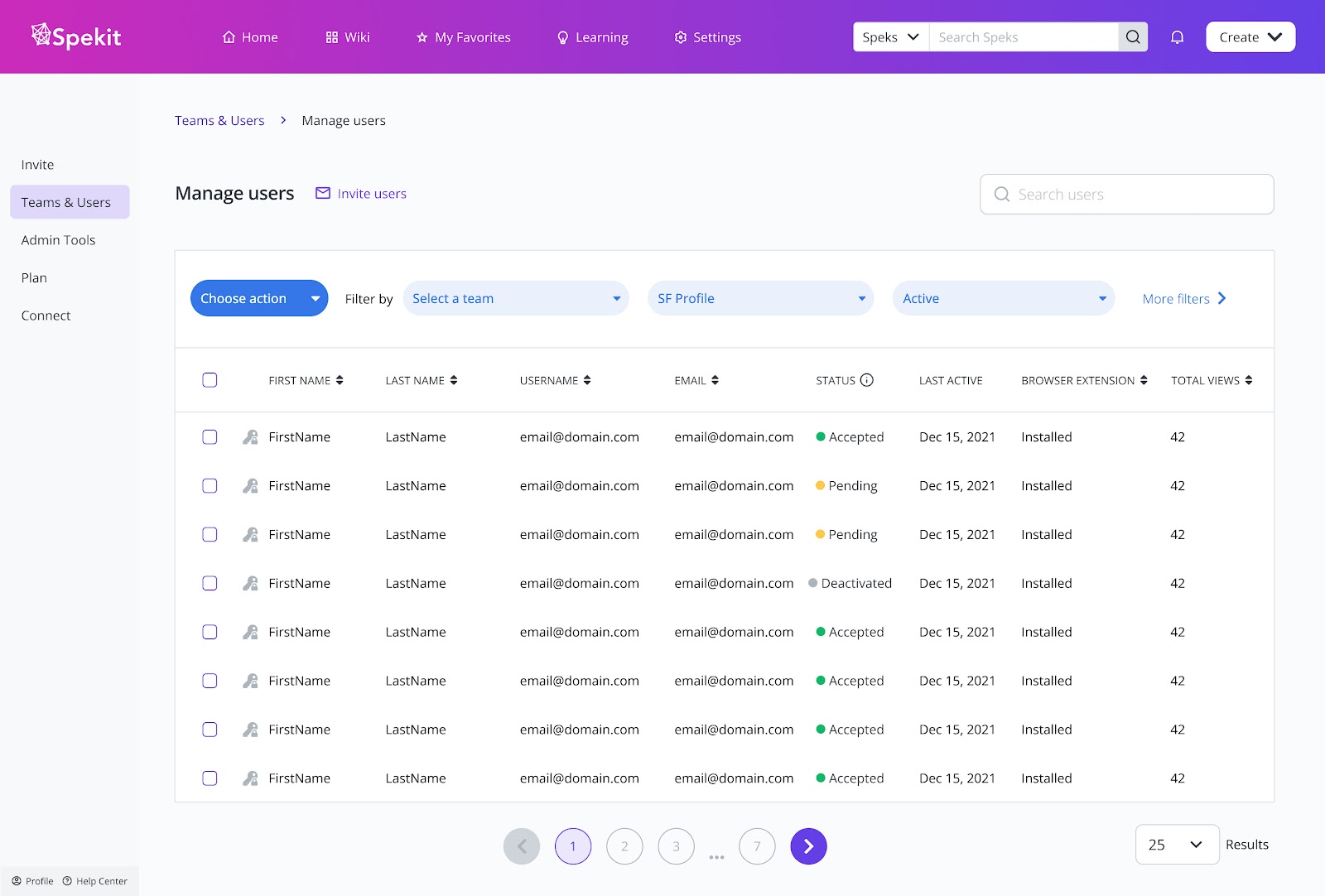
Task: Click avatar icon in first Pending row
Action: (250, 486)
